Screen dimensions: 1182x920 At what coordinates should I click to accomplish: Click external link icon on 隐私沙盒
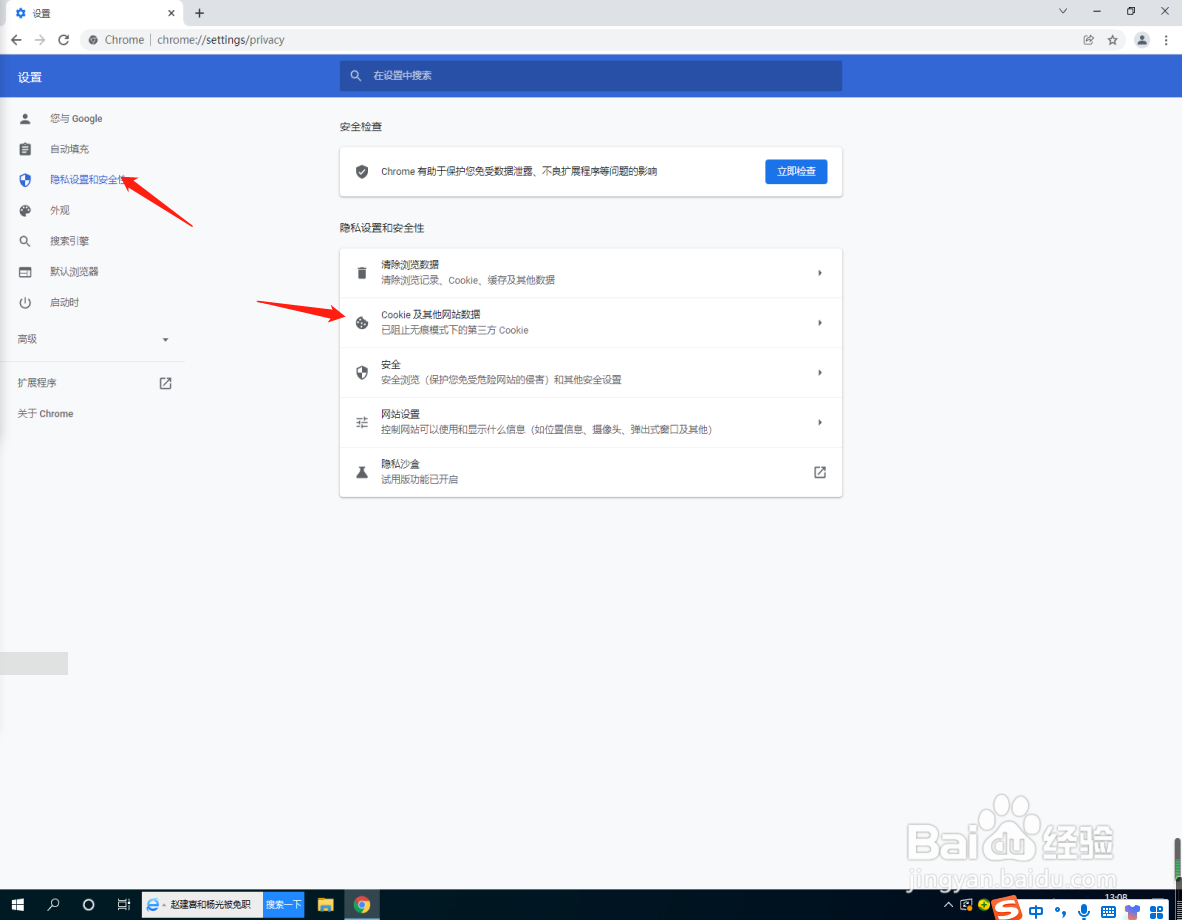[x=819, y=472]
